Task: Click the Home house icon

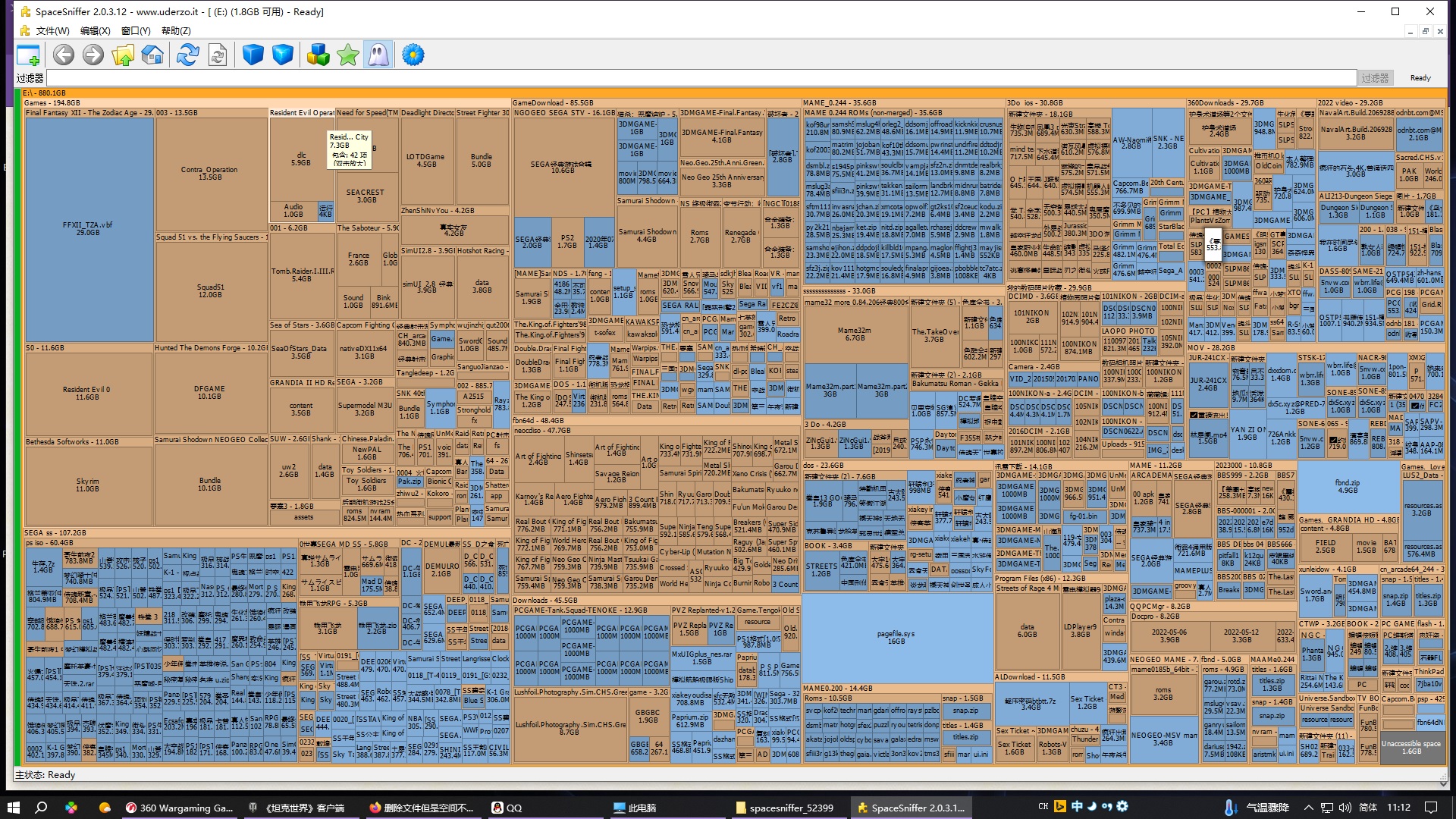Action: click(x=152, y=55)
